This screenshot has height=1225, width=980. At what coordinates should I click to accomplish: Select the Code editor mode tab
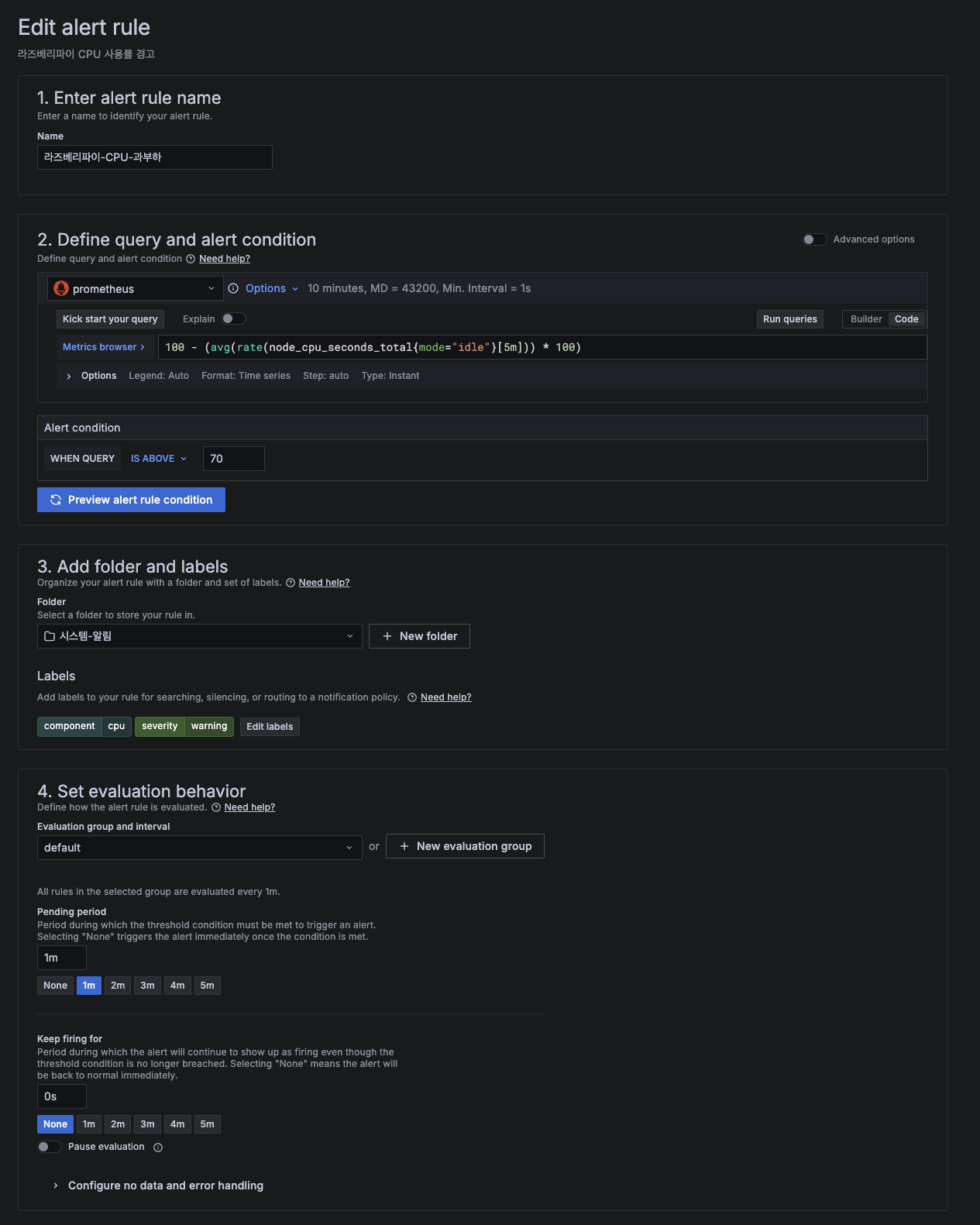point(906,319)
